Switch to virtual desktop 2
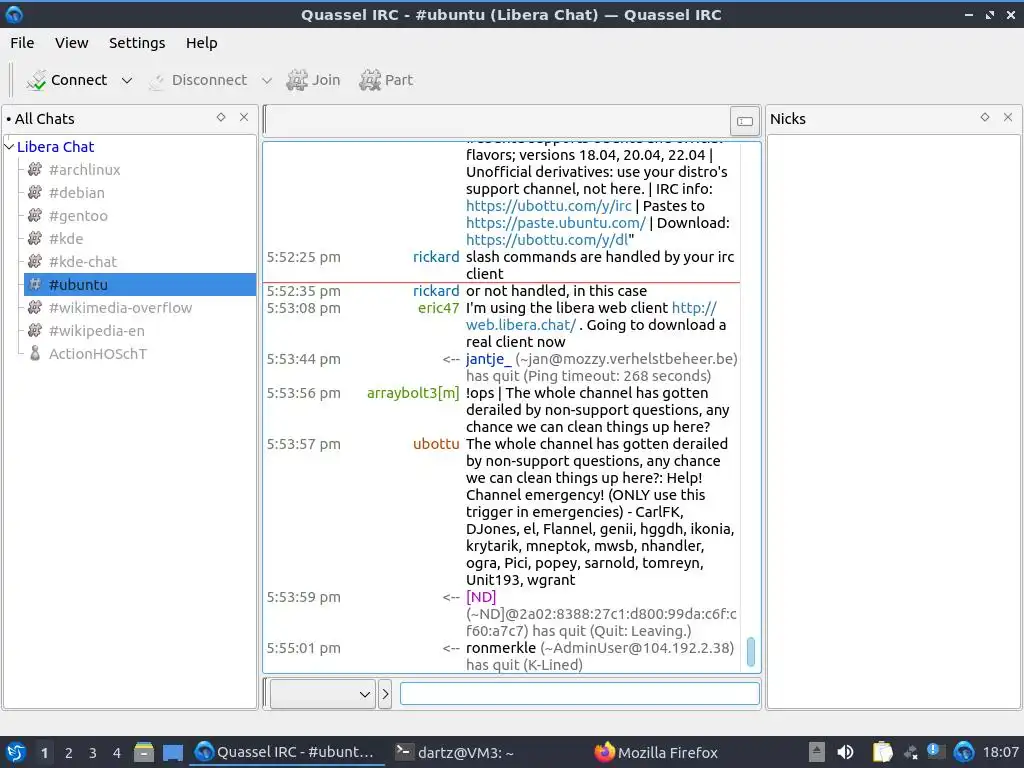1024x768 pixels. [69, 753]
